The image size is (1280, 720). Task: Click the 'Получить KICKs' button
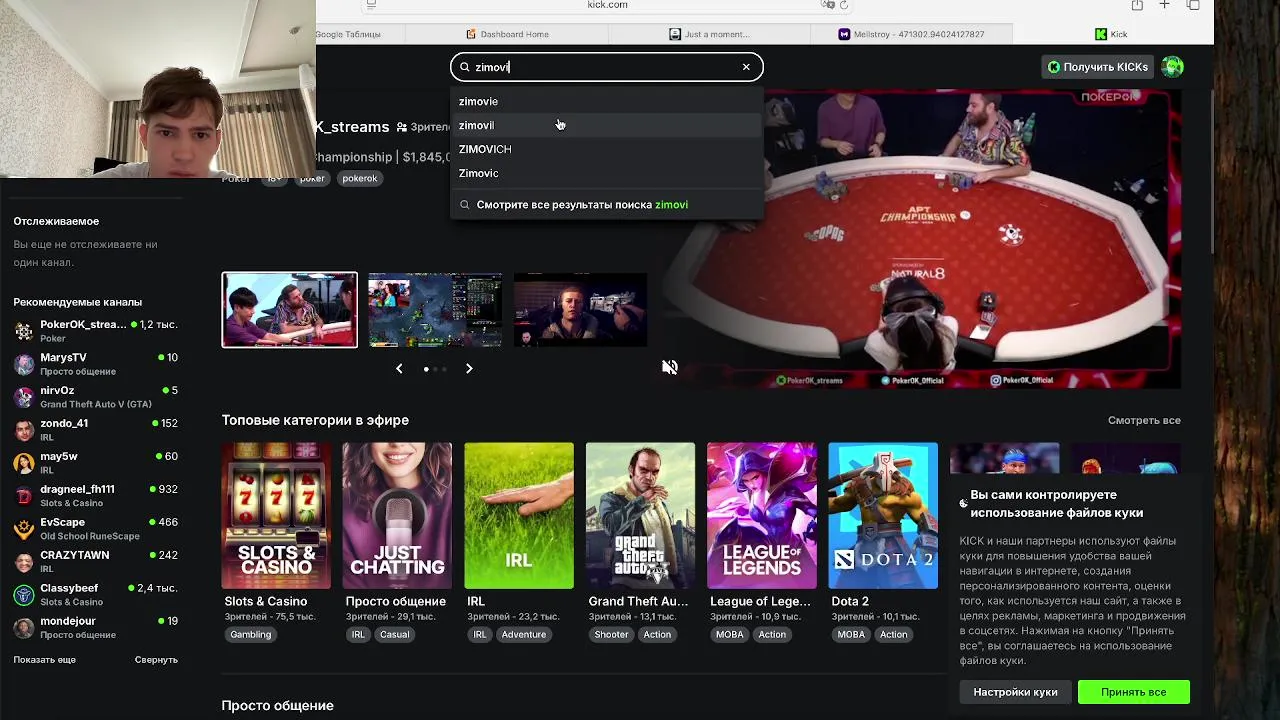click(x=1097, y=67)
